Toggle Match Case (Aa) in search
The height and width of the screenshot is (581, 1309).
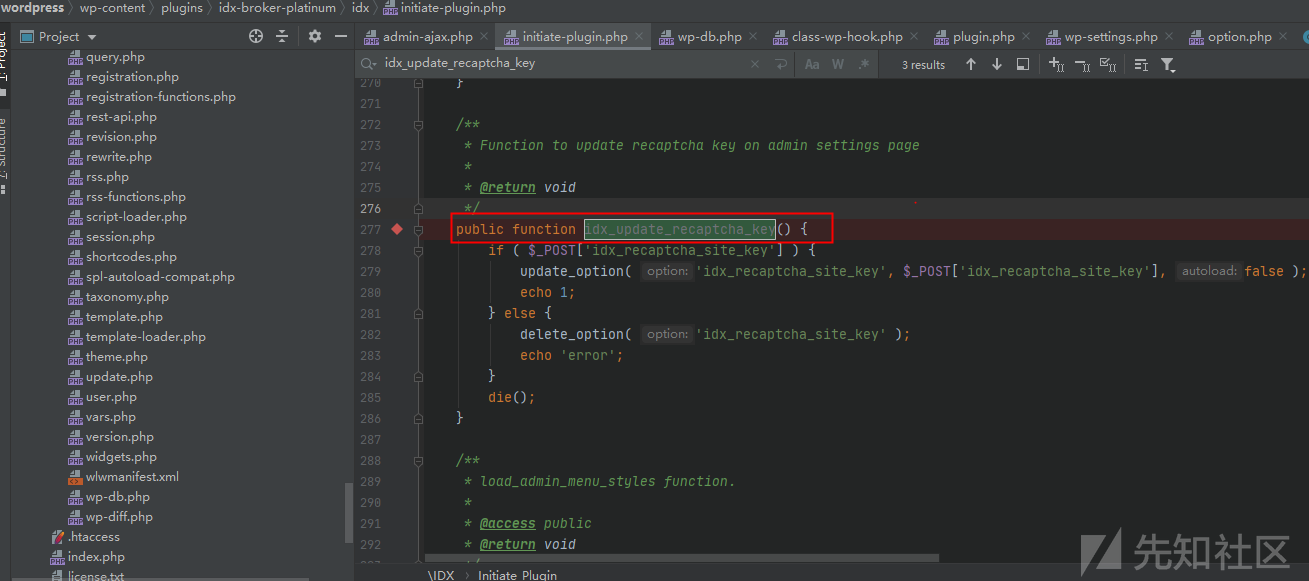point(812,64)
